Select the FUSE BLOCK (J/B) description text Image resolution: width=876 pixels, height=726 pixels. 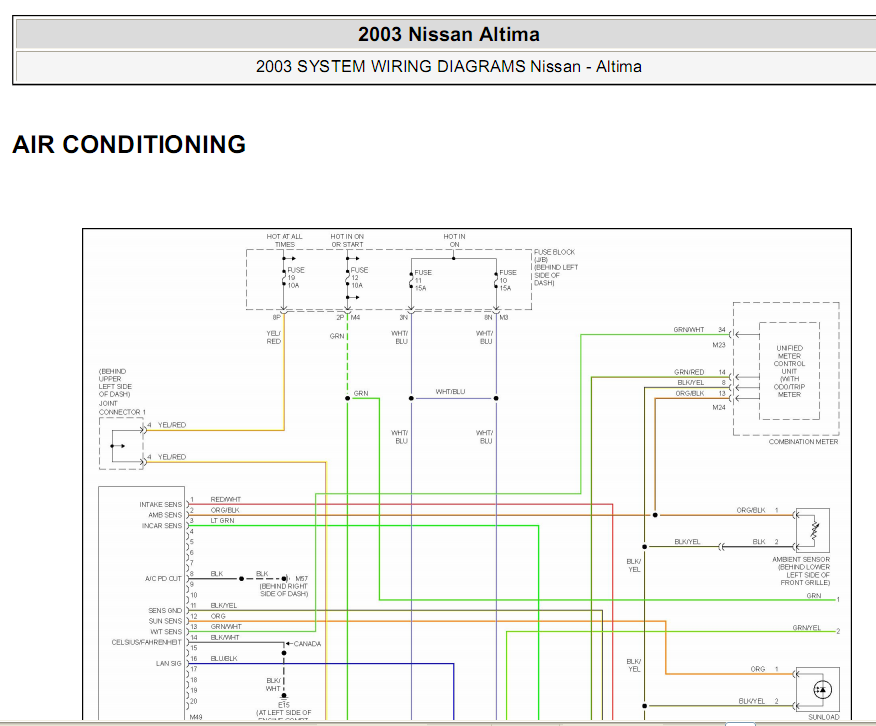(x=556, y=268)
